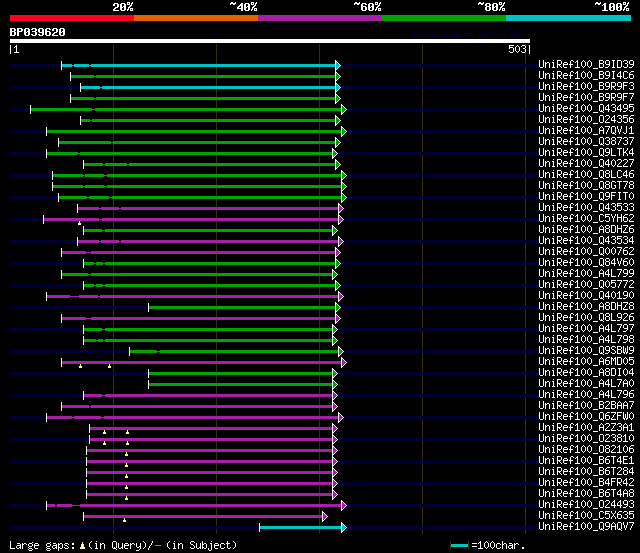Select the UniRef100_Q8LC46 label

pyautogui.click(x=586, y=175)
